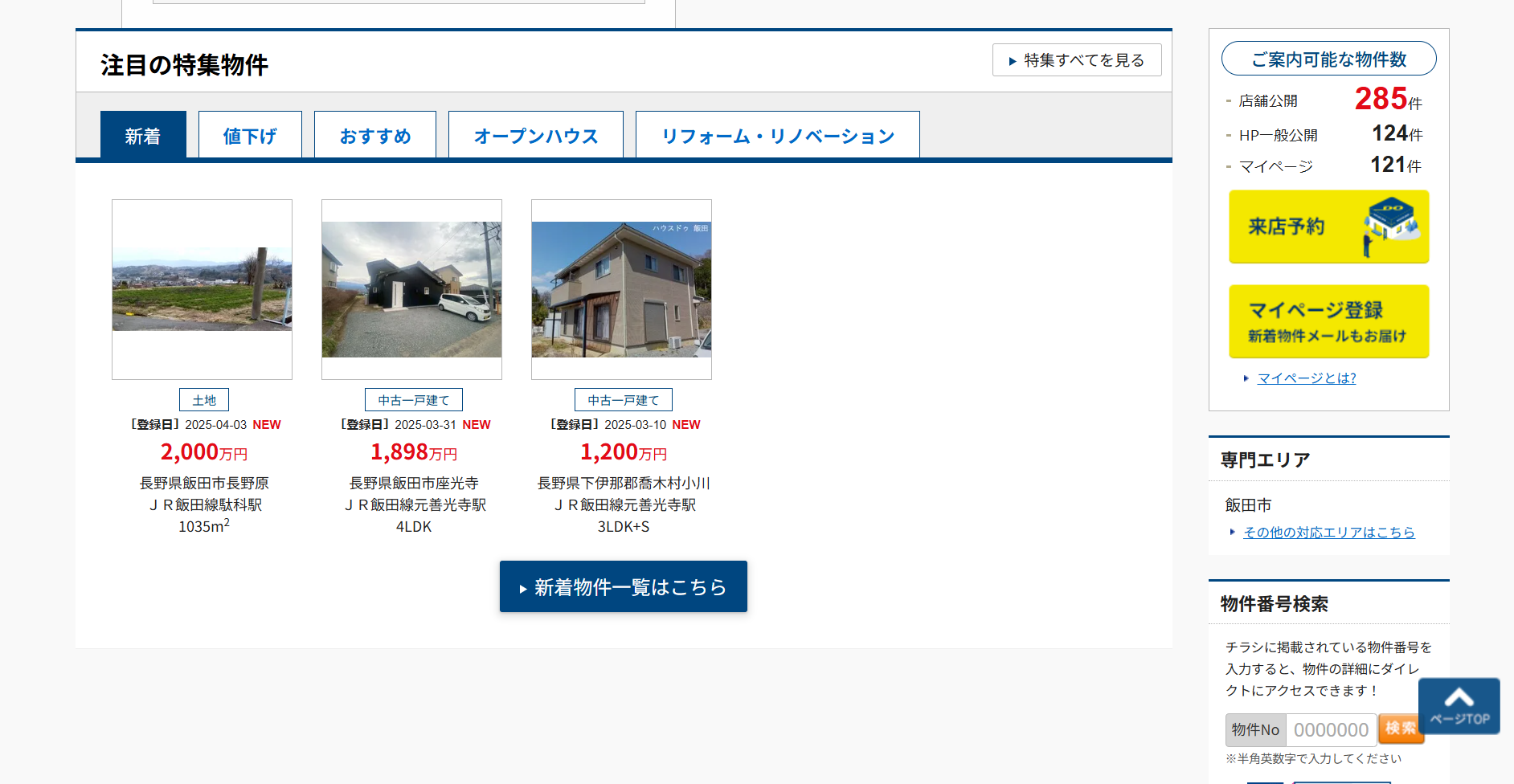Click the 1,898万円 price
This screenshot has height=784, width=1514.
click(x=414, y=452)
